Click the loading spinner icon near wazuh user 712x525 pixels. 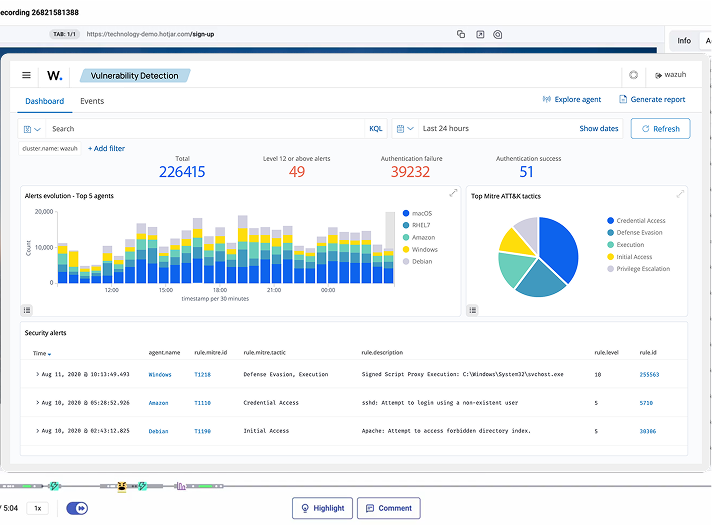coord(633,75)
